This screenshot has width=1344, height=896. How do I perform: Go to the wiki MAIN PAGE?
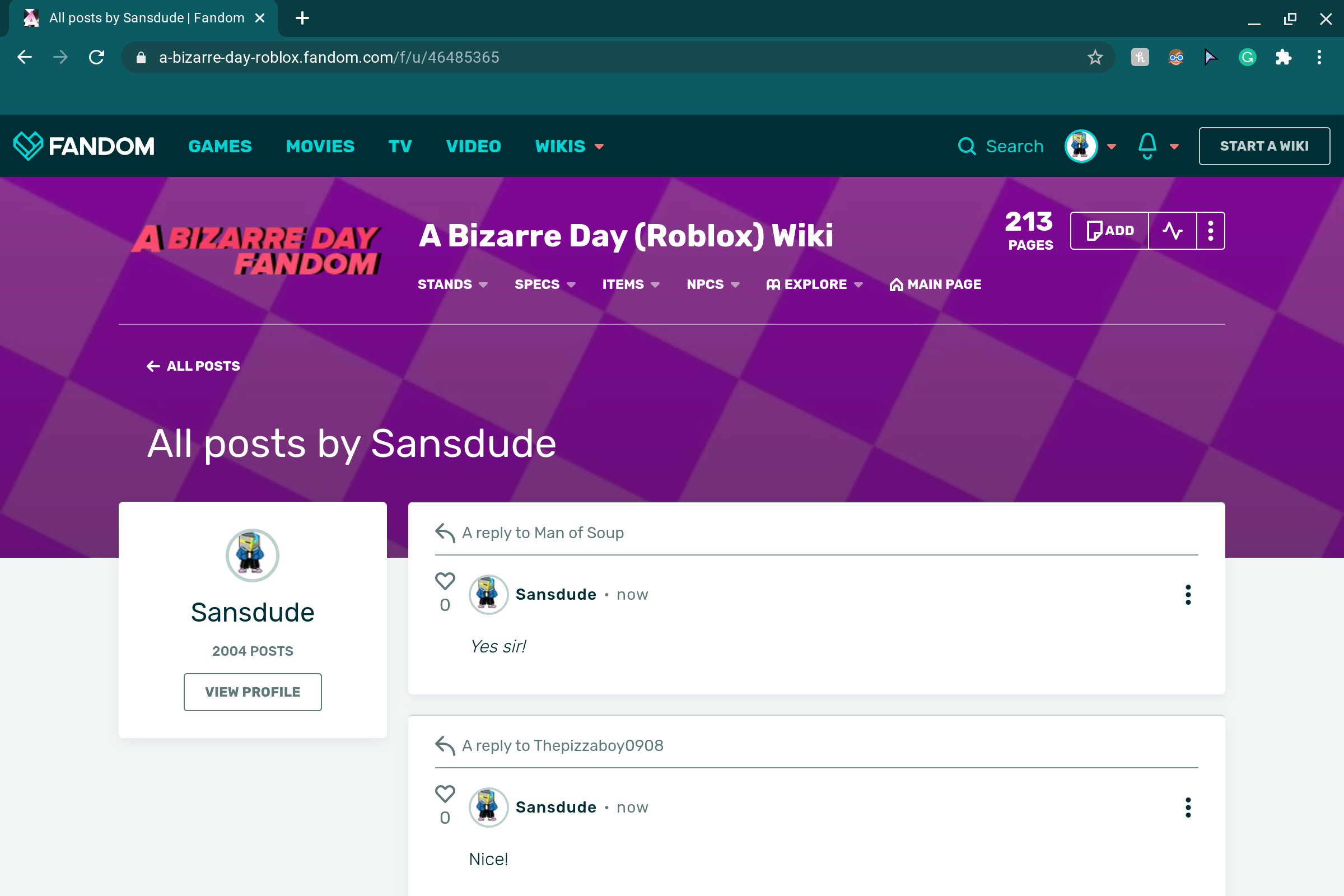935,284
